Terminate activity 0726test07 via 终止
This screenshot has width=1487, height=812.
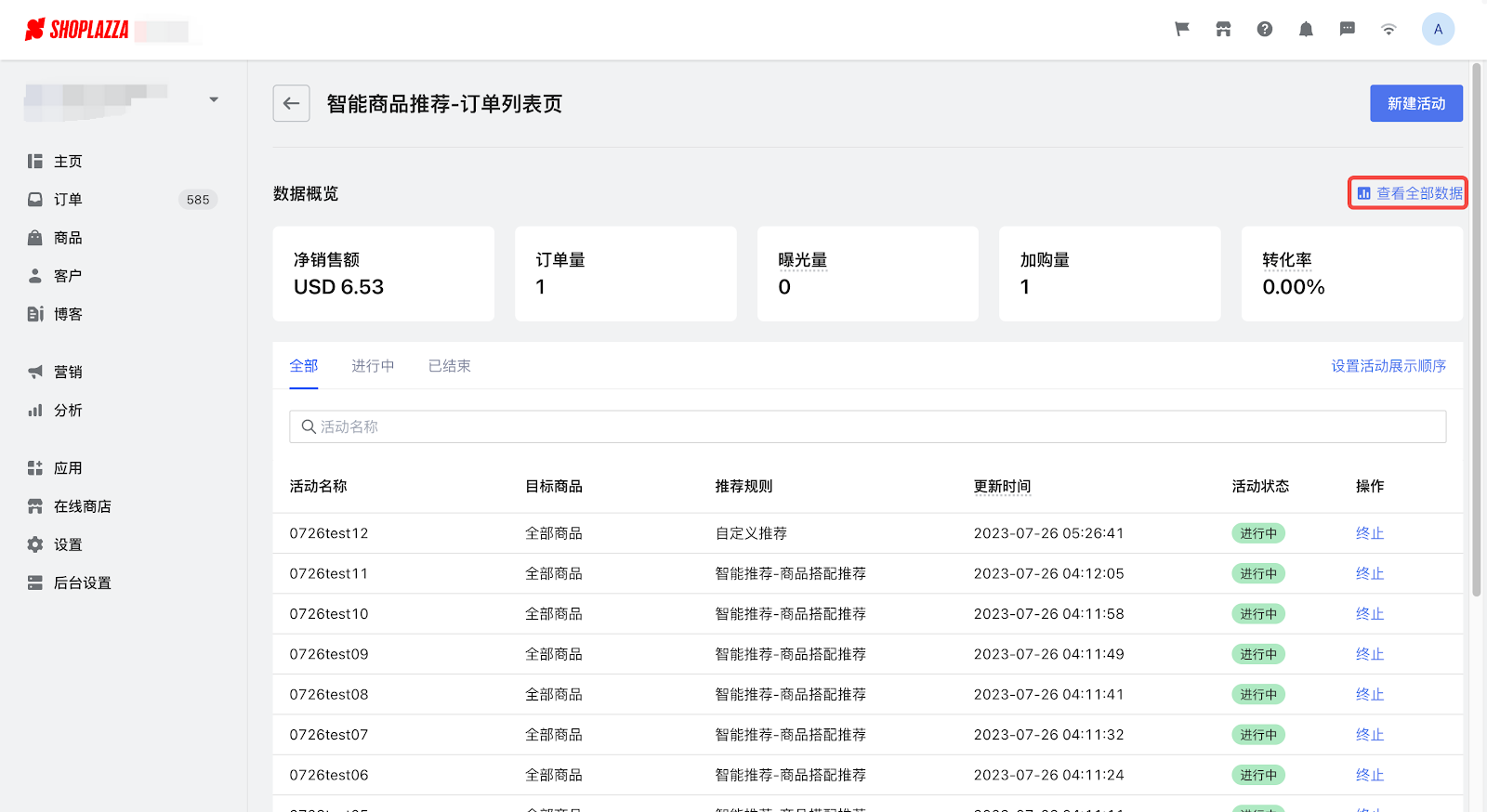[x=1370, y=735]
